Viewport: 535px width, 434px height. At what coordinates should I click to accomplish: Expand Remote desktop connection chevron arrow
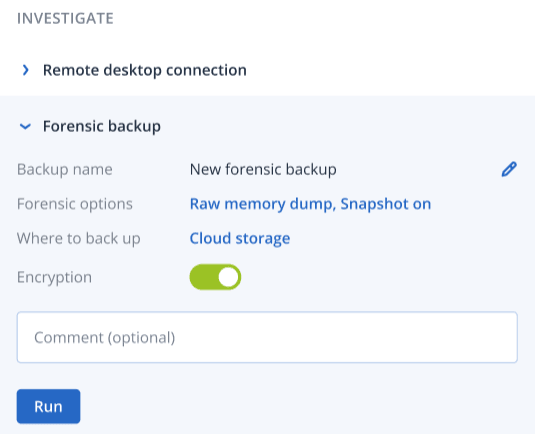pos(25,70)
